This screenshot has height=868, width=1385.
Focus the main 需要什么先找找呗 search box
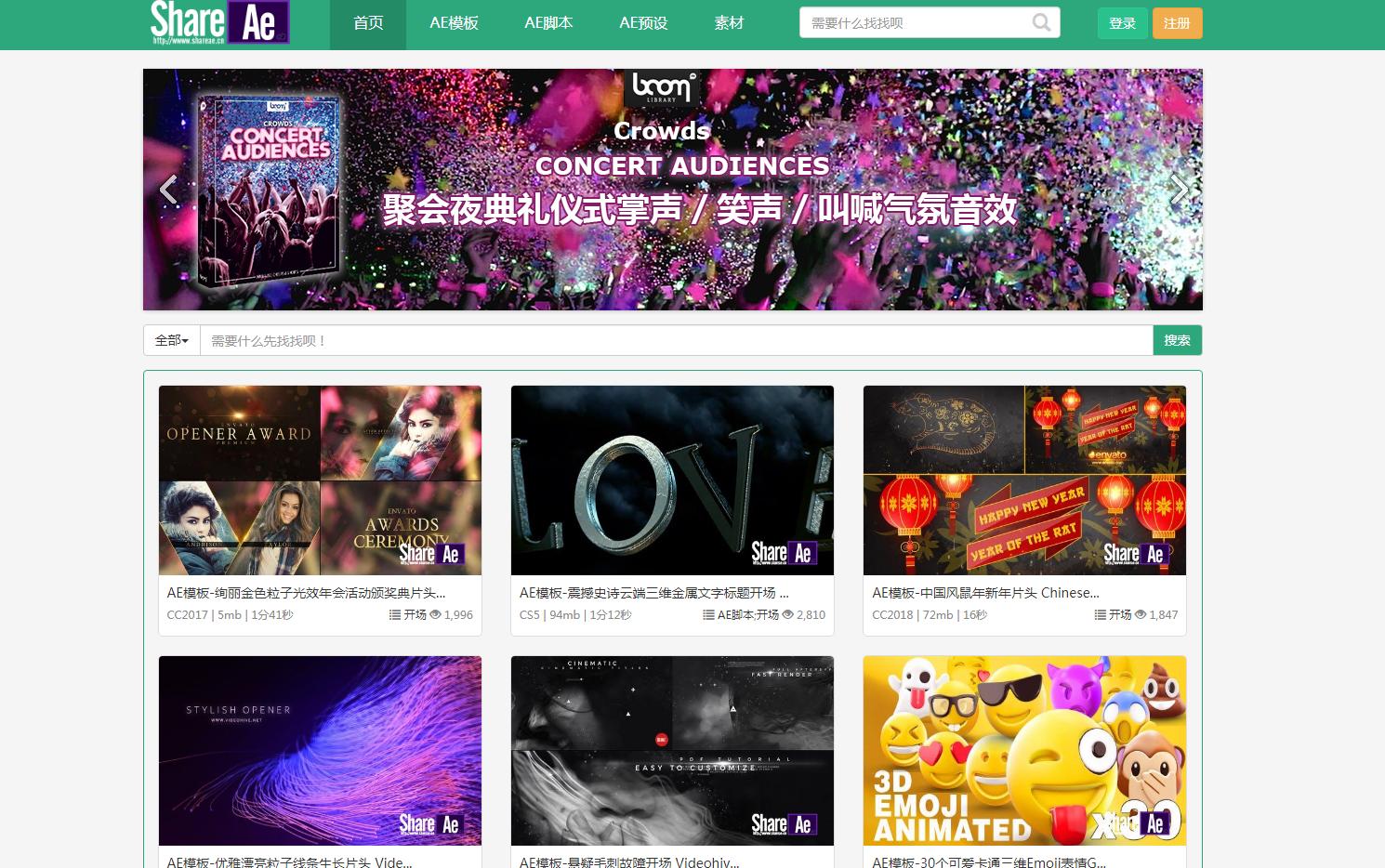677,340
